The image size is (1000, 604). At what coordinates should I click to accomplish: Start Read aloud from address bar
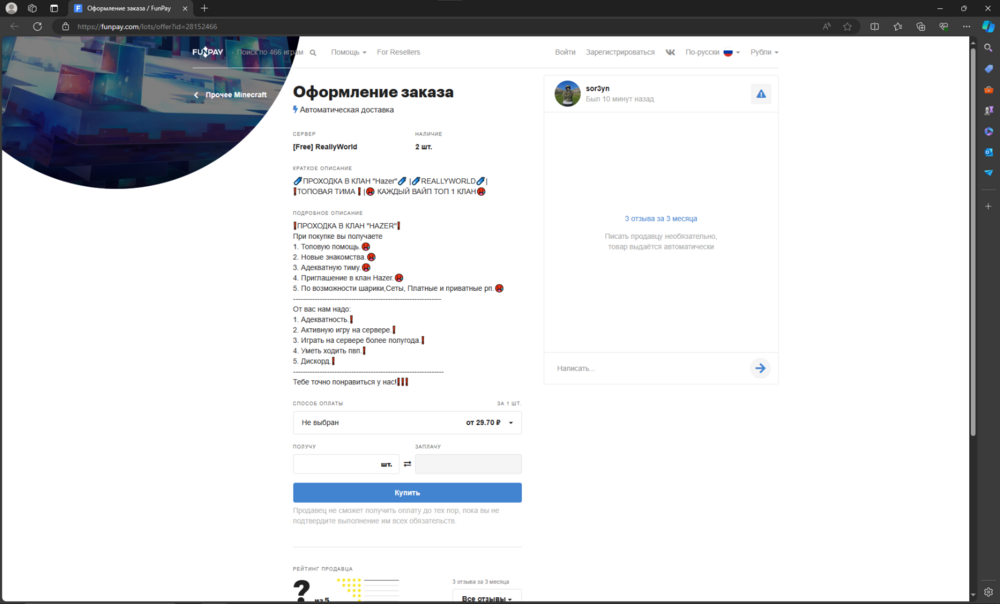click(827, 27)
